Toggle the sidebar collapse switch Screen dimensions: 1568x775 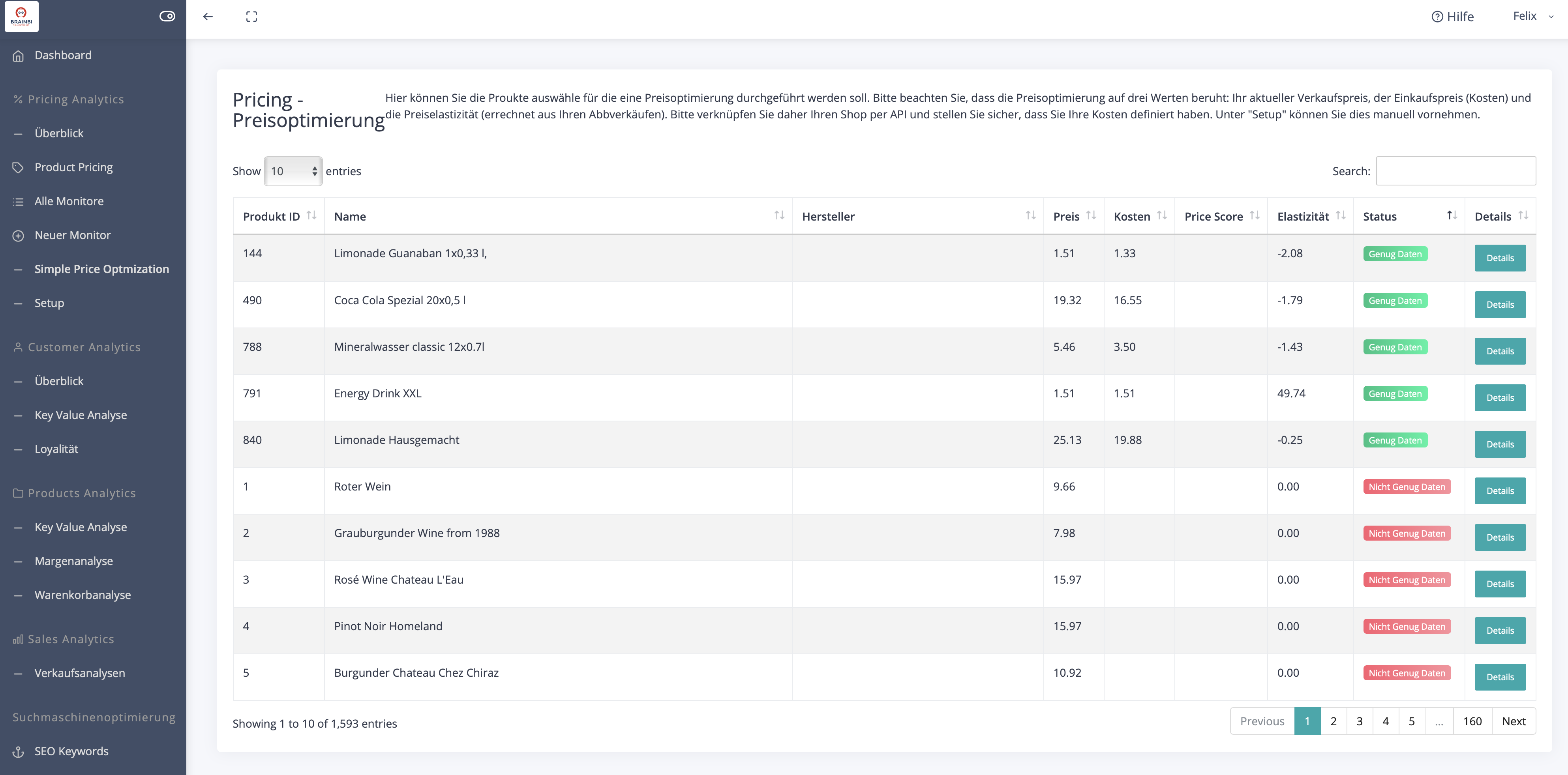167,17
